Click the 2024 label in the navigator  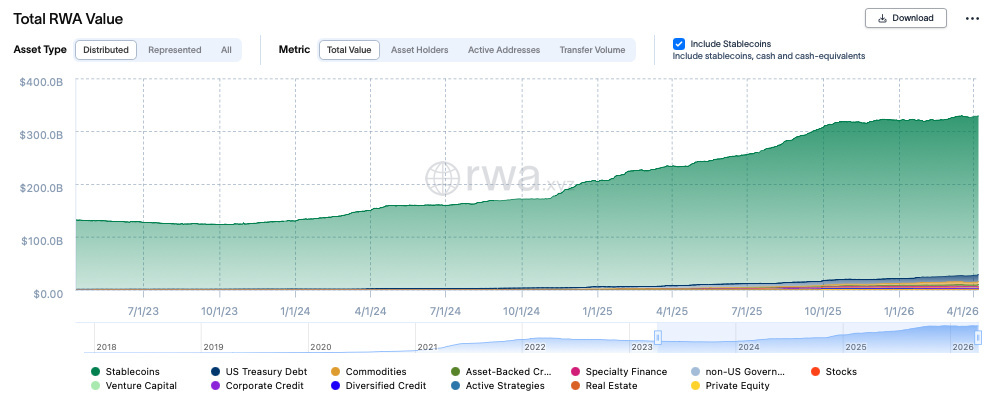748,348
